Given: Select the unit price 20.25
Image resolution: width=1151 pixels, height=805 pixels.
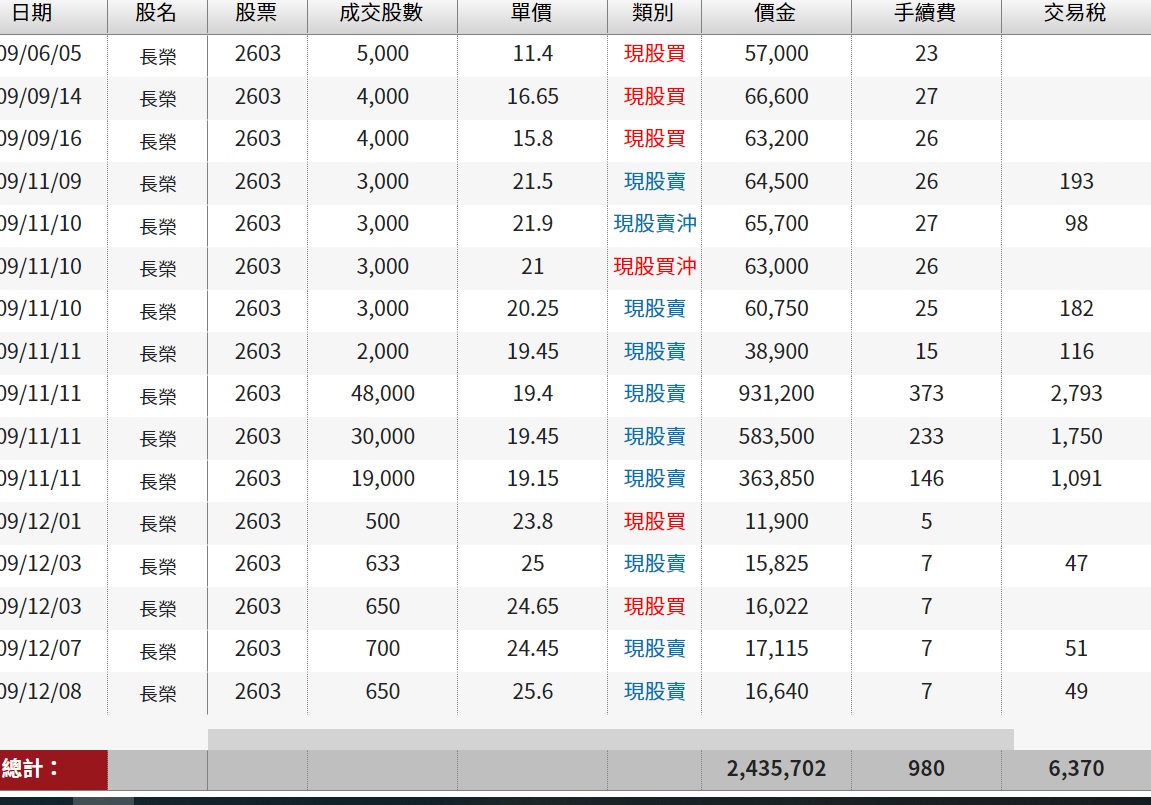Looking at the screenshot, I should 533,309.
